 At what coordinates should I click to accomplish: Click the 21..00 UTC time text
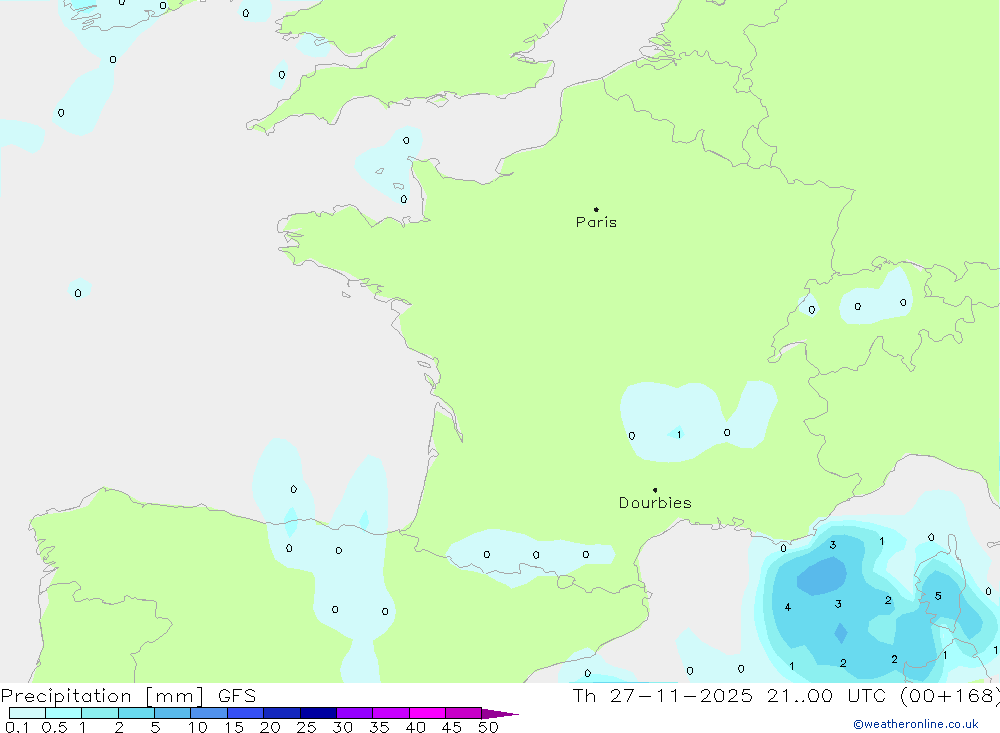(829, 695)
